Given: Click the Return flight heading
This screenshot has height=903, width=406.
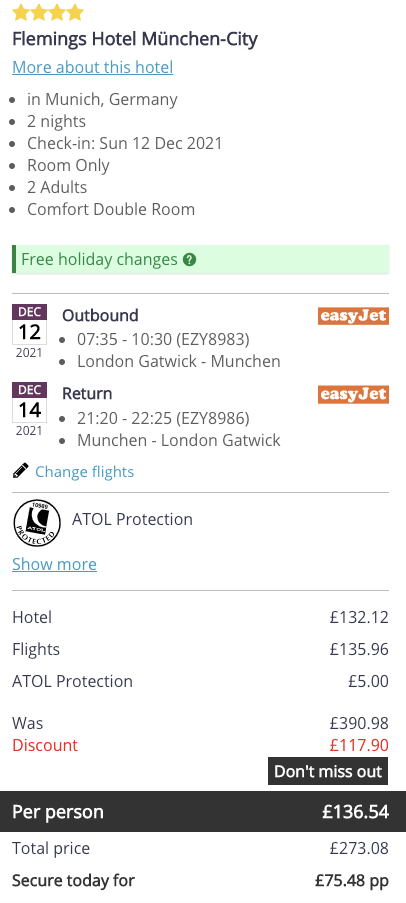Looking at the screenshot, I should (87, 394).
